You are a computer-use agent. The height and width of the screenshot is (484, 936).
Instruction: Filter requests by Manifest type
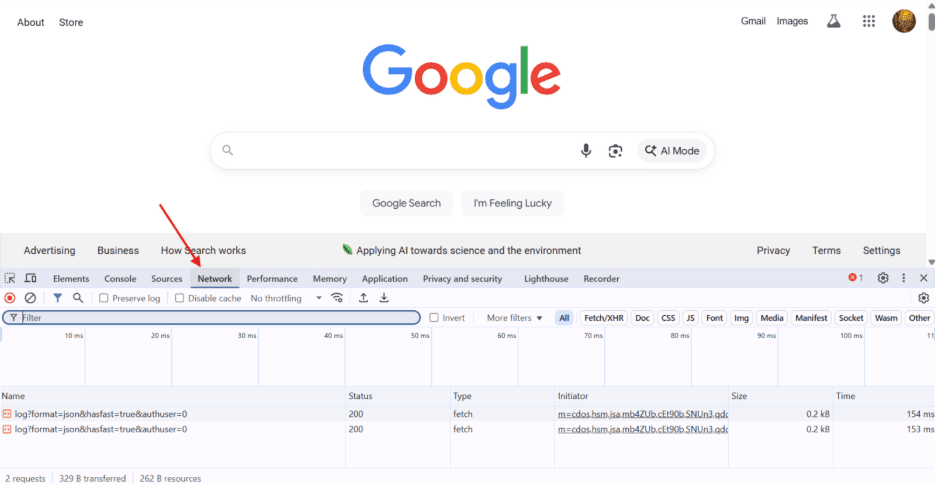pyautogui.click(x=811, y=318)
